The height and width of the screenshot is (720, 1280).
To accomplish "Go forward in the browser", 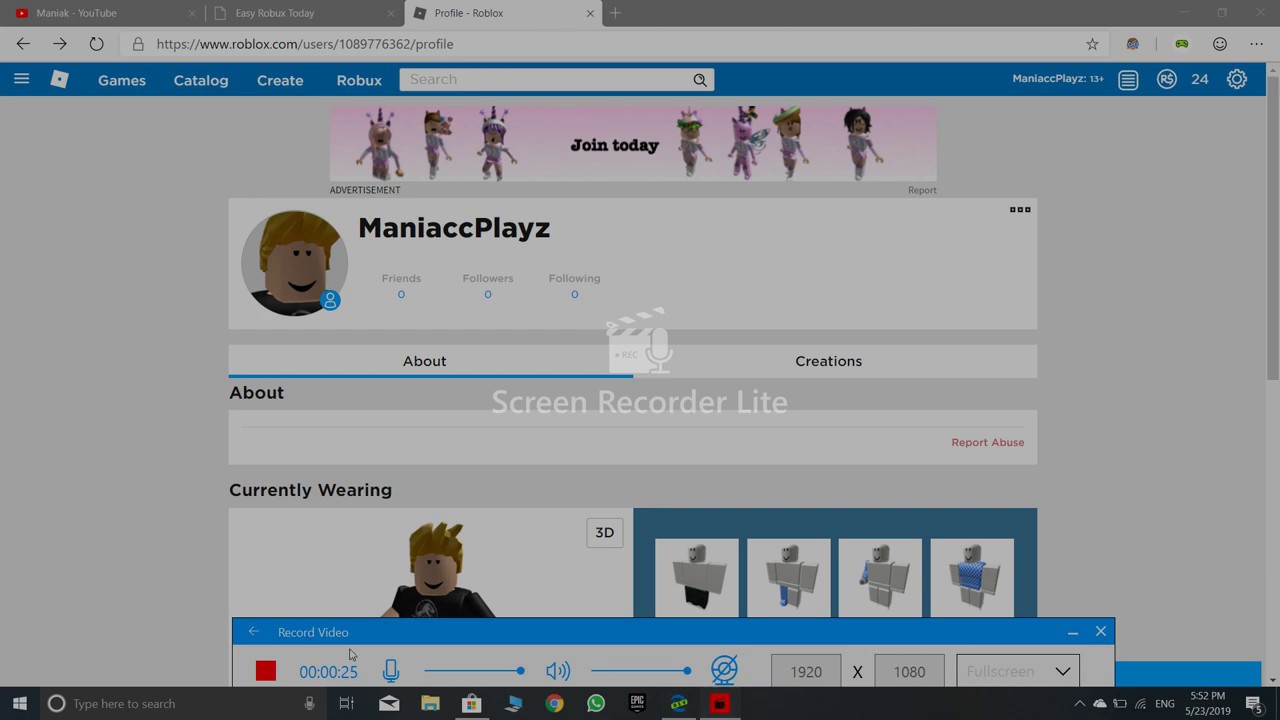I will coord(60,44).
